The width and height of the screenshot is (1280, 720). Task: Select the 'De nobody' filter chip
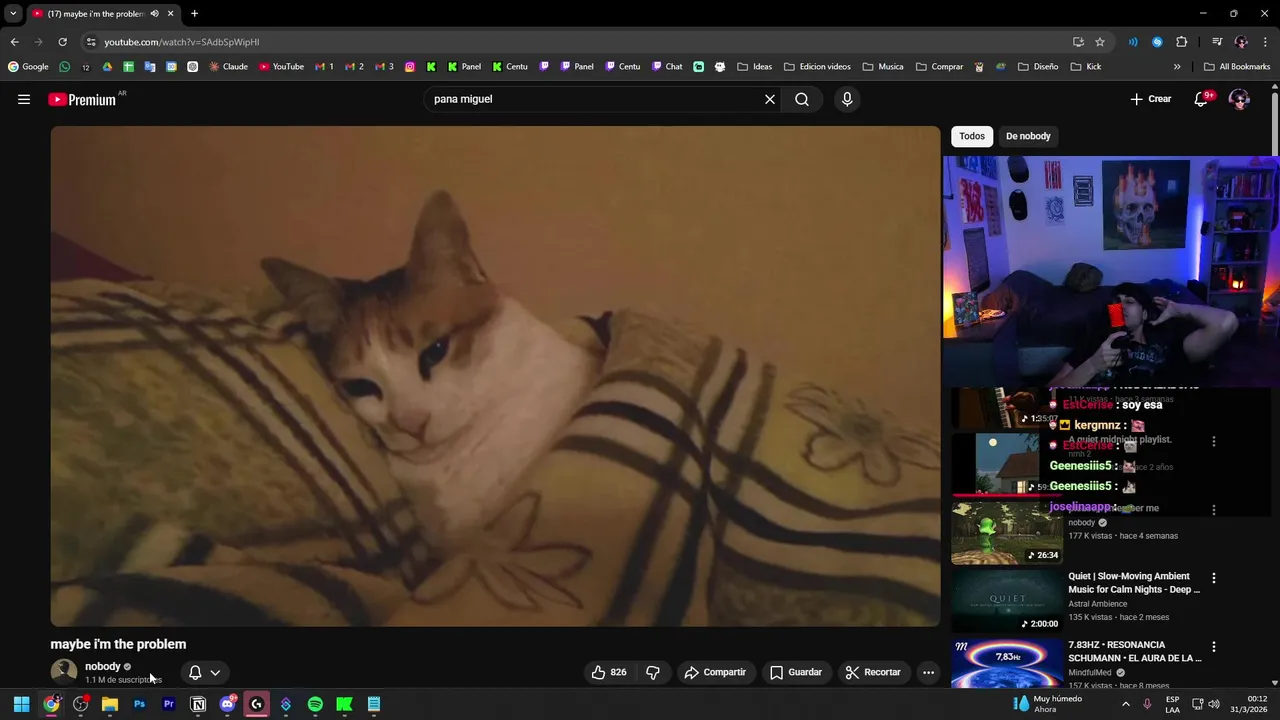coord(1028,136)
